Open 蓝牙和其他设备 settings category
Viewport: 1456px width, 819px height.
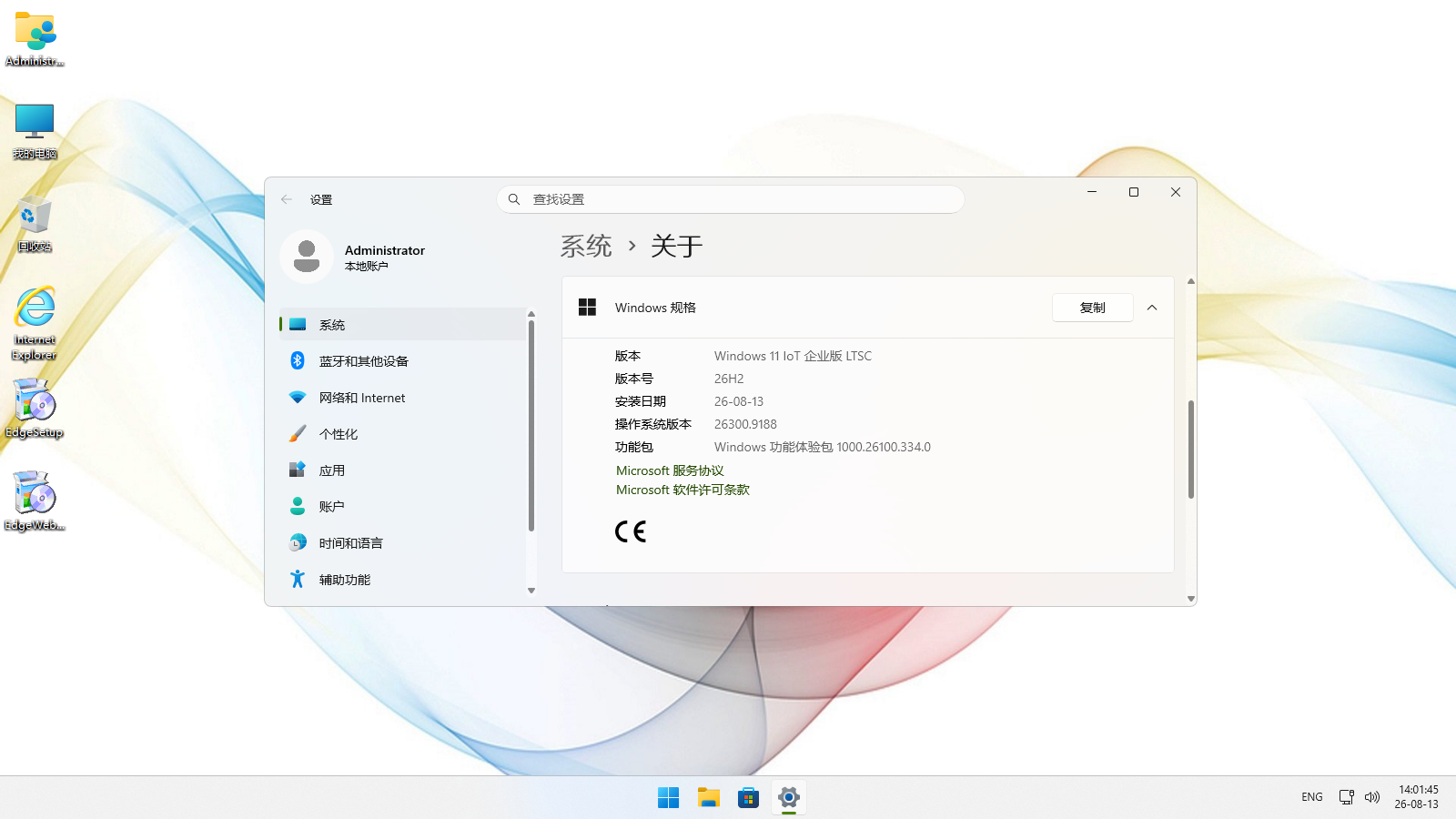[x=402, y=361]
